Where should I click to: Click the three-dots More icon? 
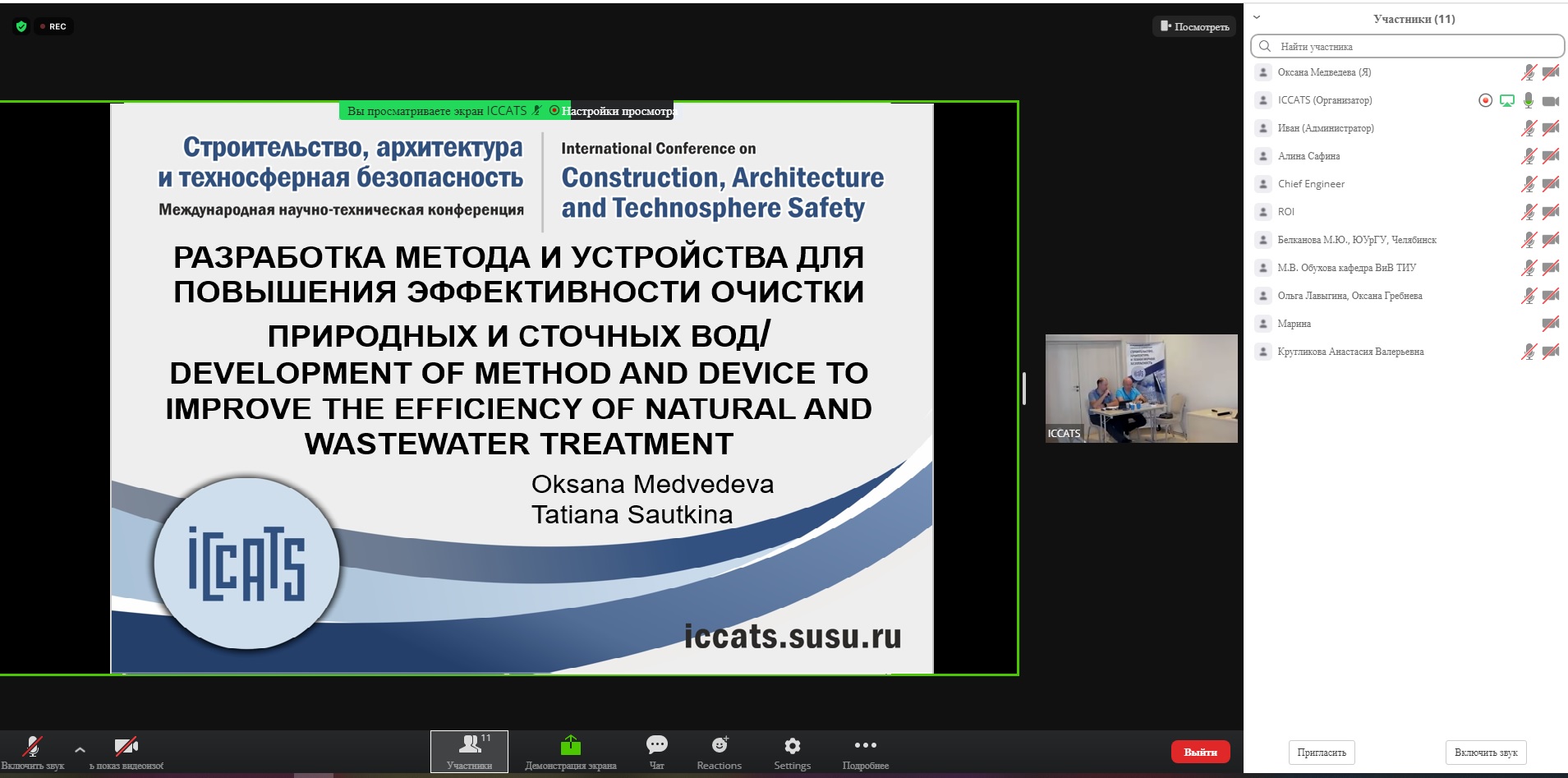[865, 745]
